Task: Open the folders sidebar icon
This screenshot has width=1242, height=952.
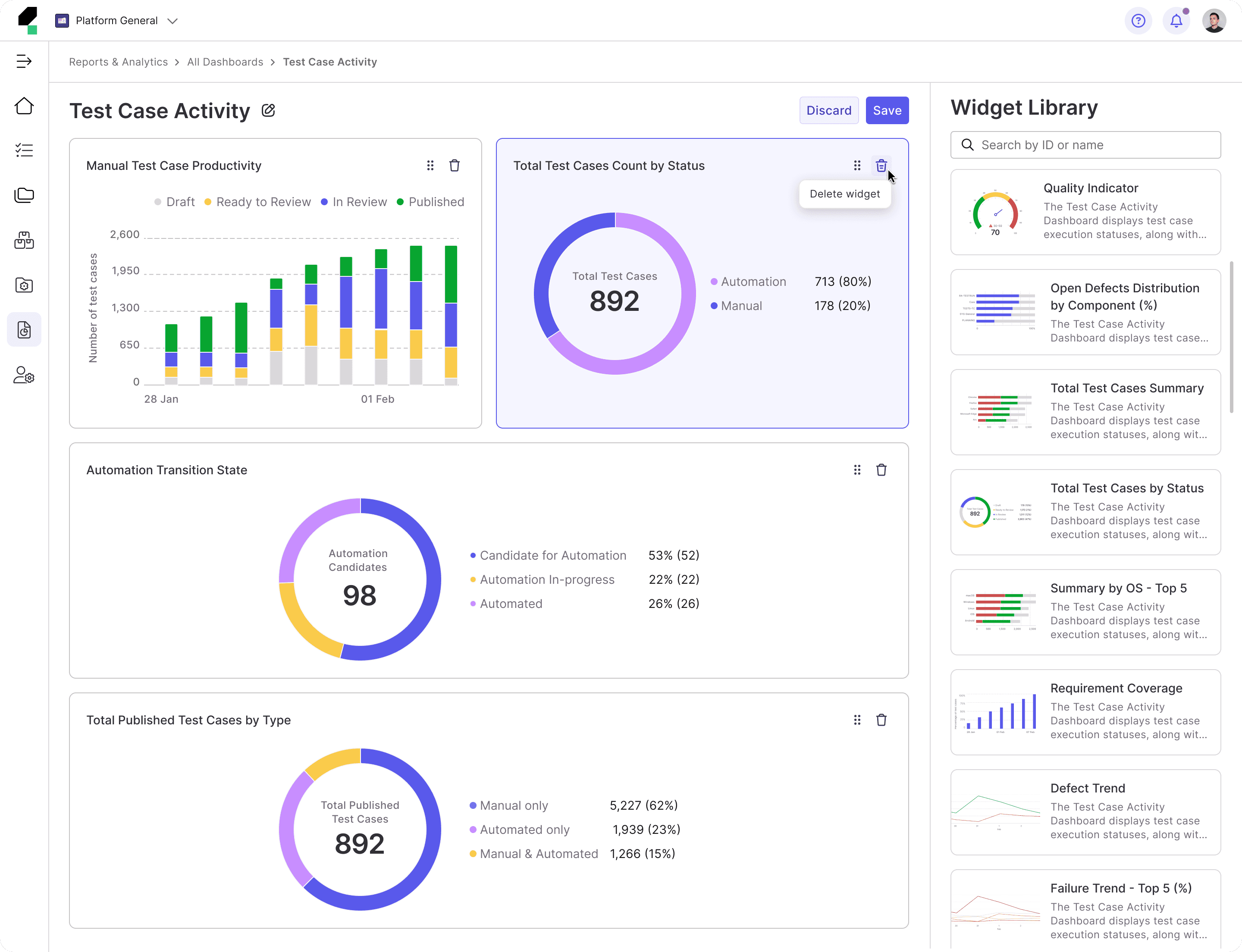Action: pyautogui.click(x=24, y=195)
